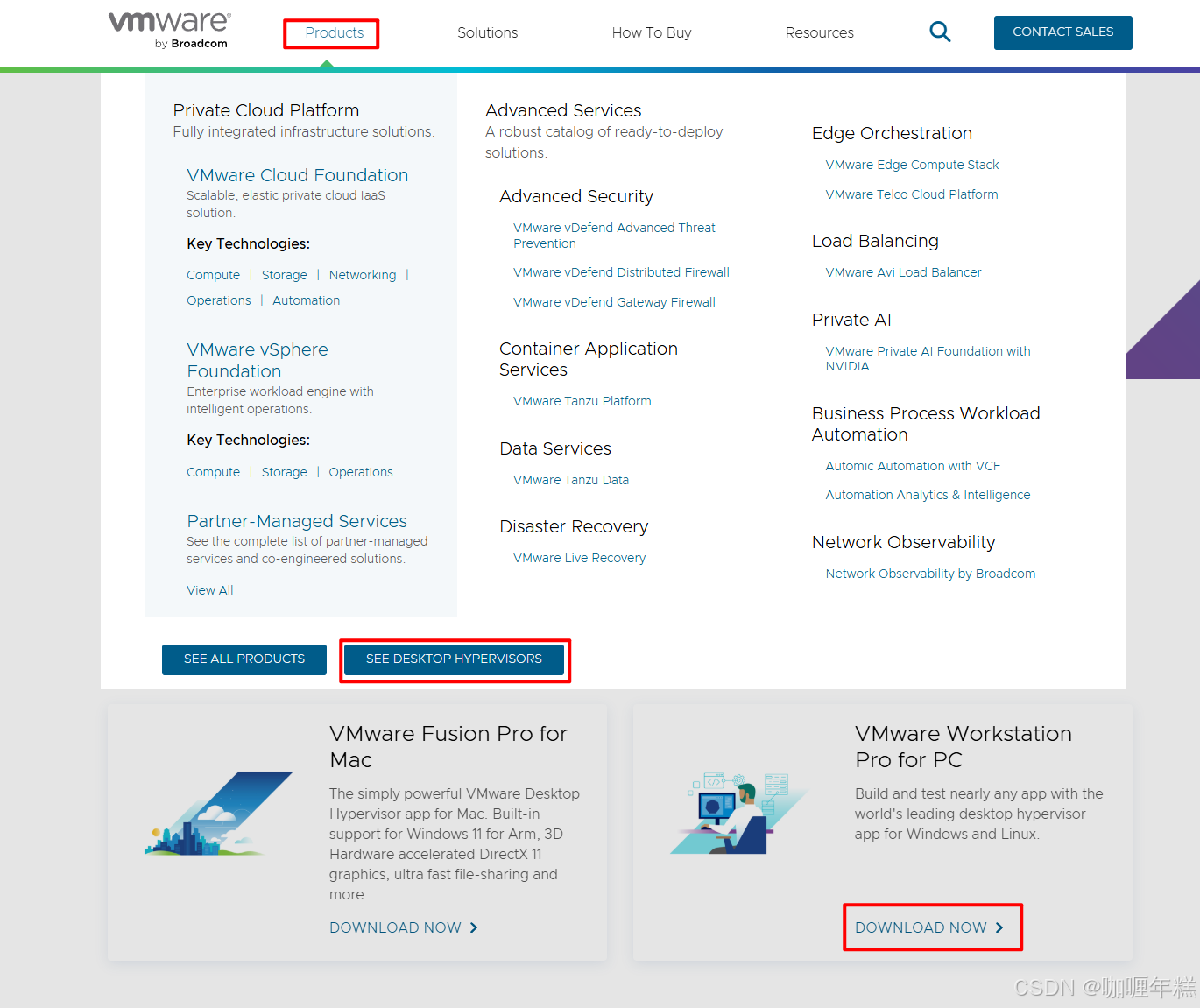Screen dimensions: 1200x1008
Task: Click the Disaster Recovery heading
Action: (x=574, y=526)
